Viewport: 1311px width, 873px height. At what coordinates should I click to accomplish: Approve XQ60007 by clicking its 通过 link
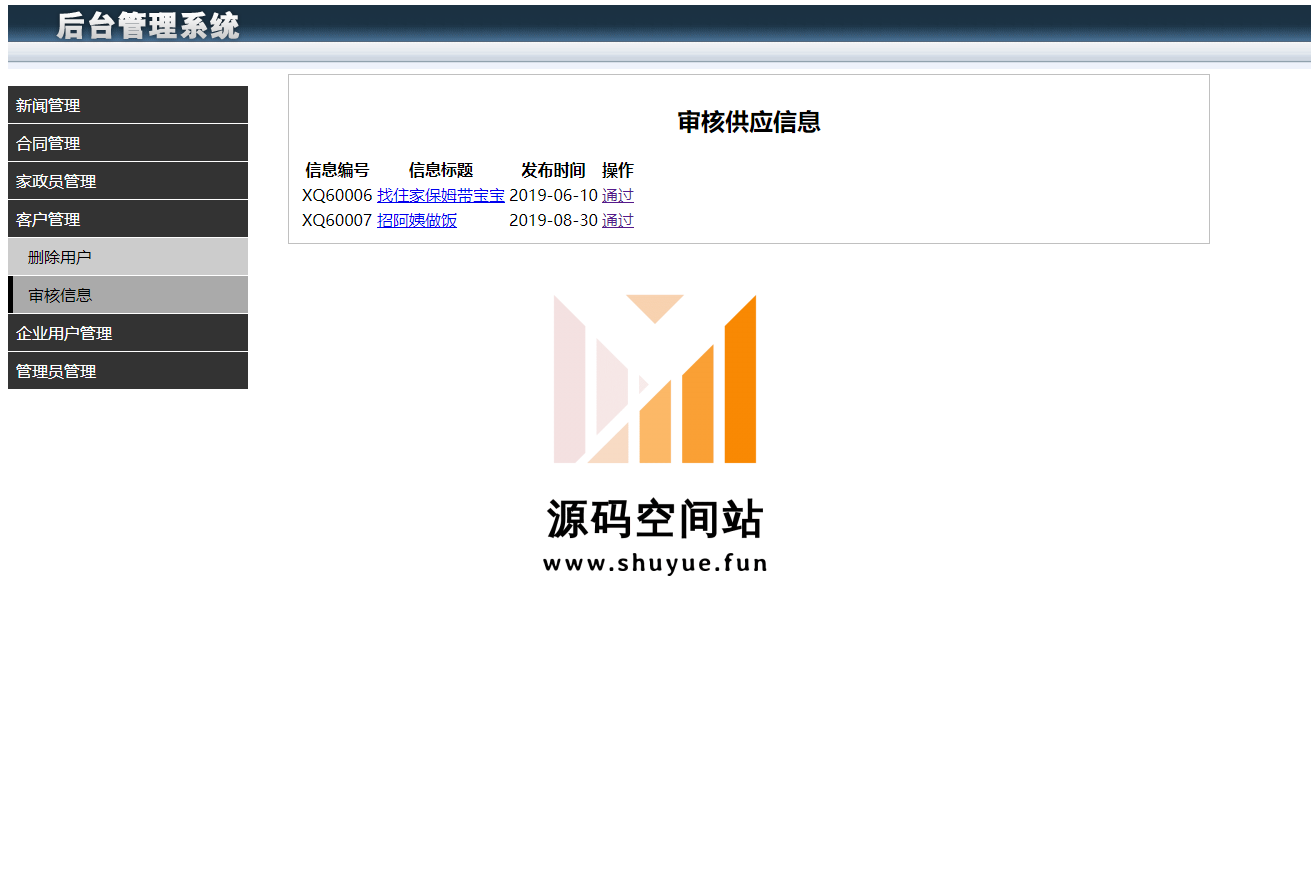tap(617, 220)
